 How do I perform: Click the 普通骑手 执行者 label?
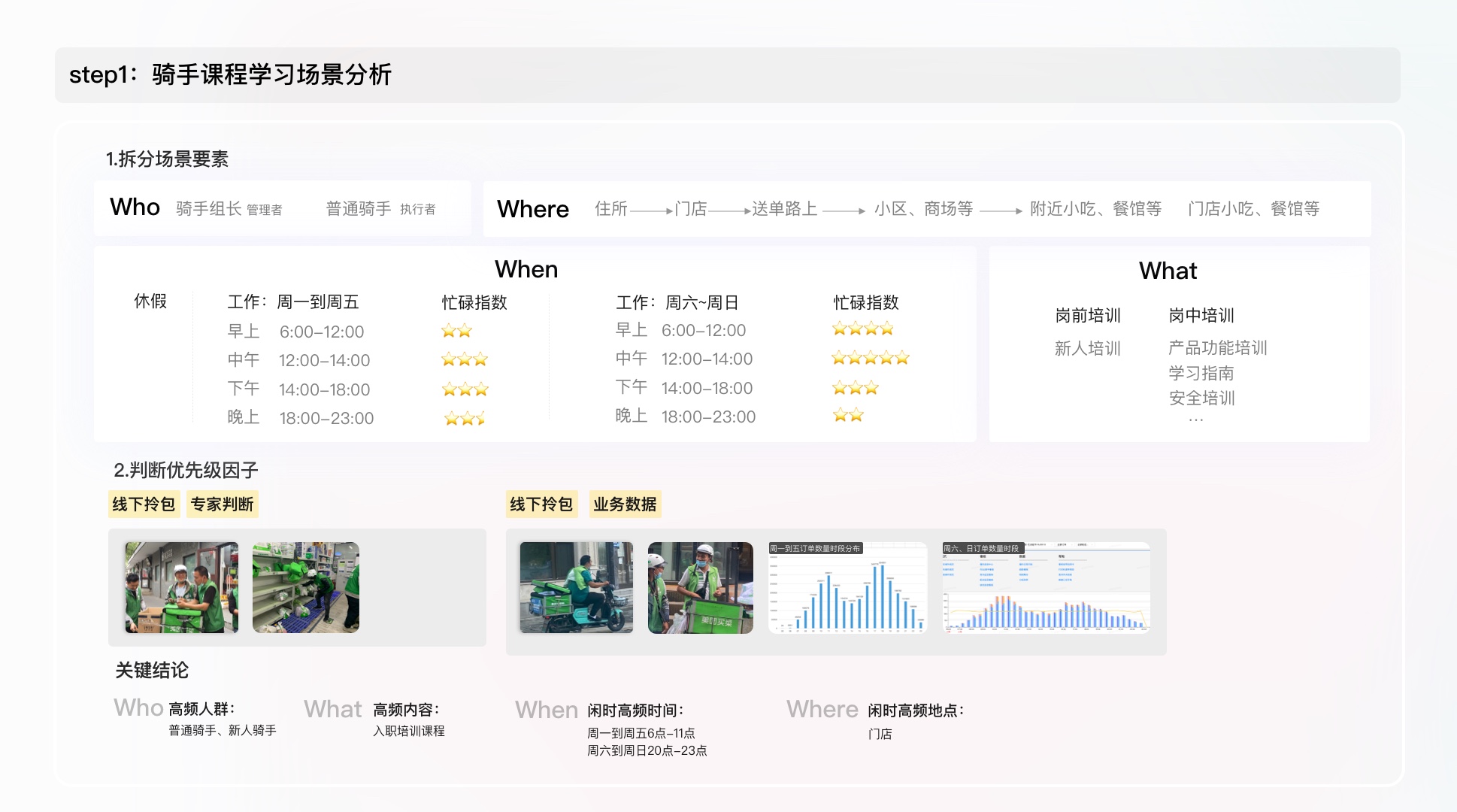tap(381, 208)
